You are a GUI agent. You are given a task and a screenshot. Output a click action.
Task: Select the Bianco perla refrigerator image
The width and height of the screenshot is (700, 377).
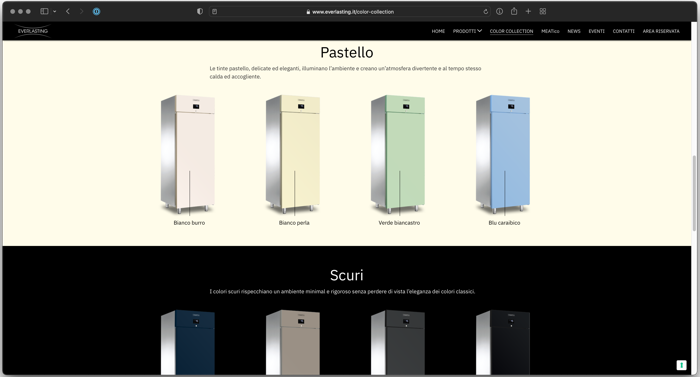pyautogui.click(x=293, y=154)
